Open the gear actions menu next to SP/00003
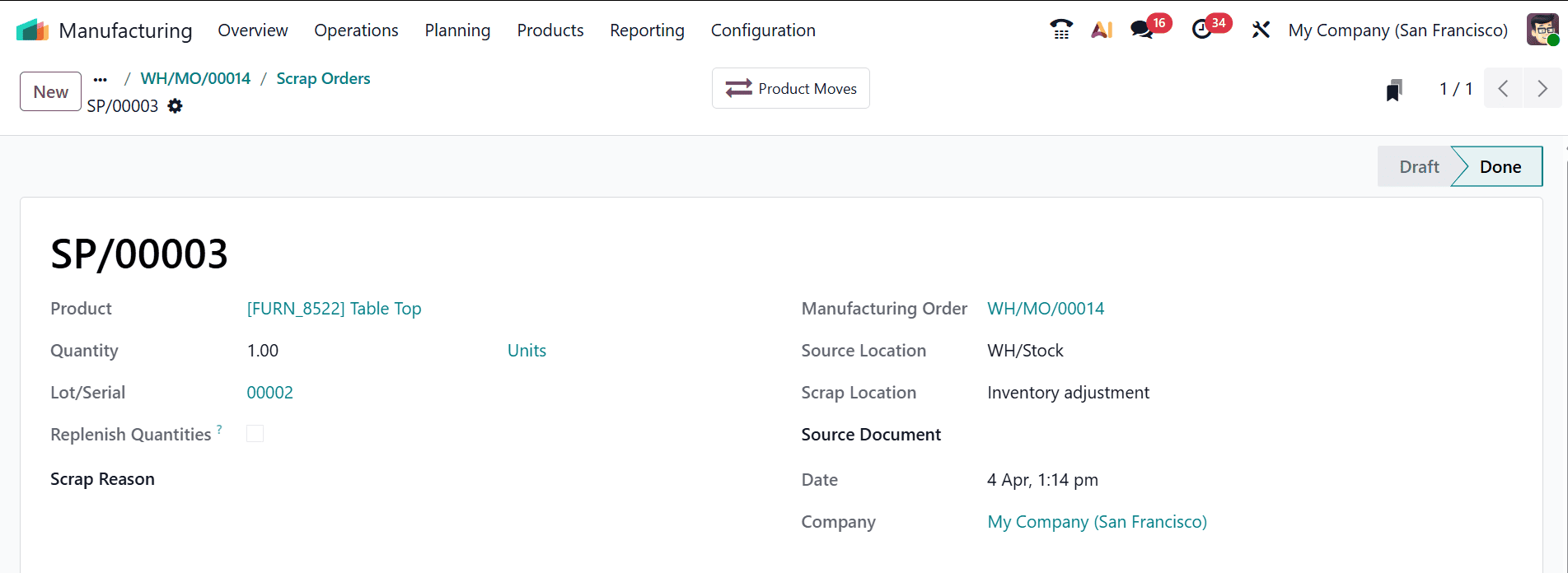 [176, 105]
